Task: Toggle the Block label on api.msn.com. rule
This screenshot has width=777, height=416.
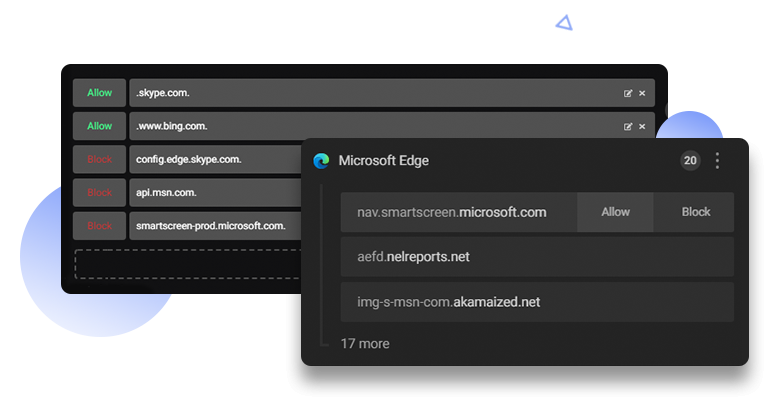Action: pyautogui.click(x=100, y=192)
